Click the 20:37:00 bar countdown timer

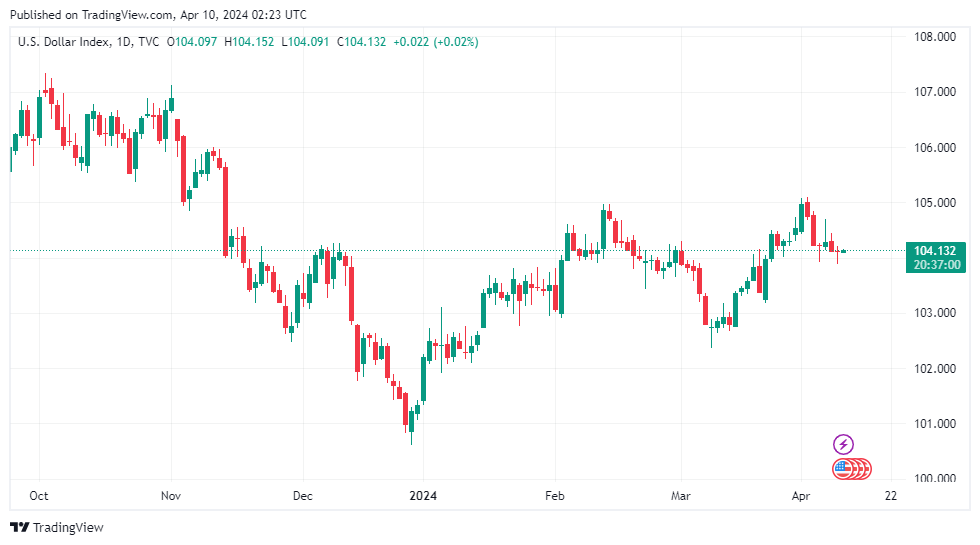tap(935, 265)
